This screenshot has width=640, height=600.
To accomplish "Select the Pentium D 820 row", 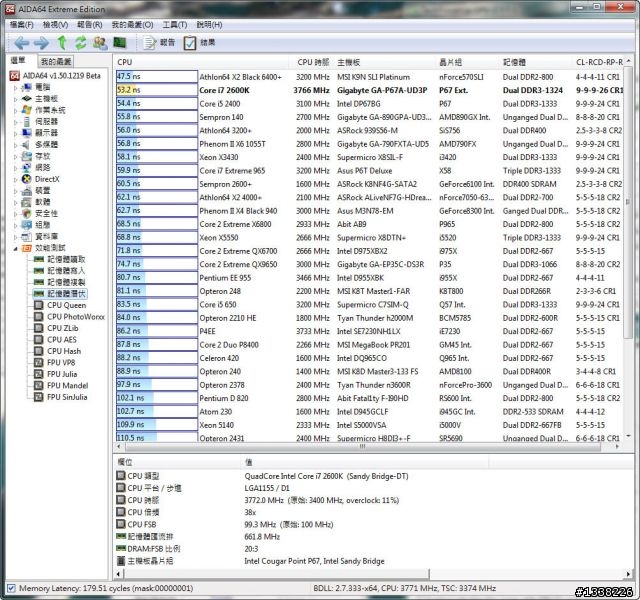I will coord(369,398).
